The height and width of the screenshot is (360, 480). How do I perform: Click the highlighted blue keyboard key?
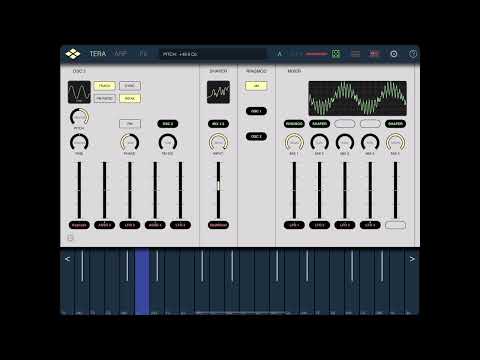142,281
